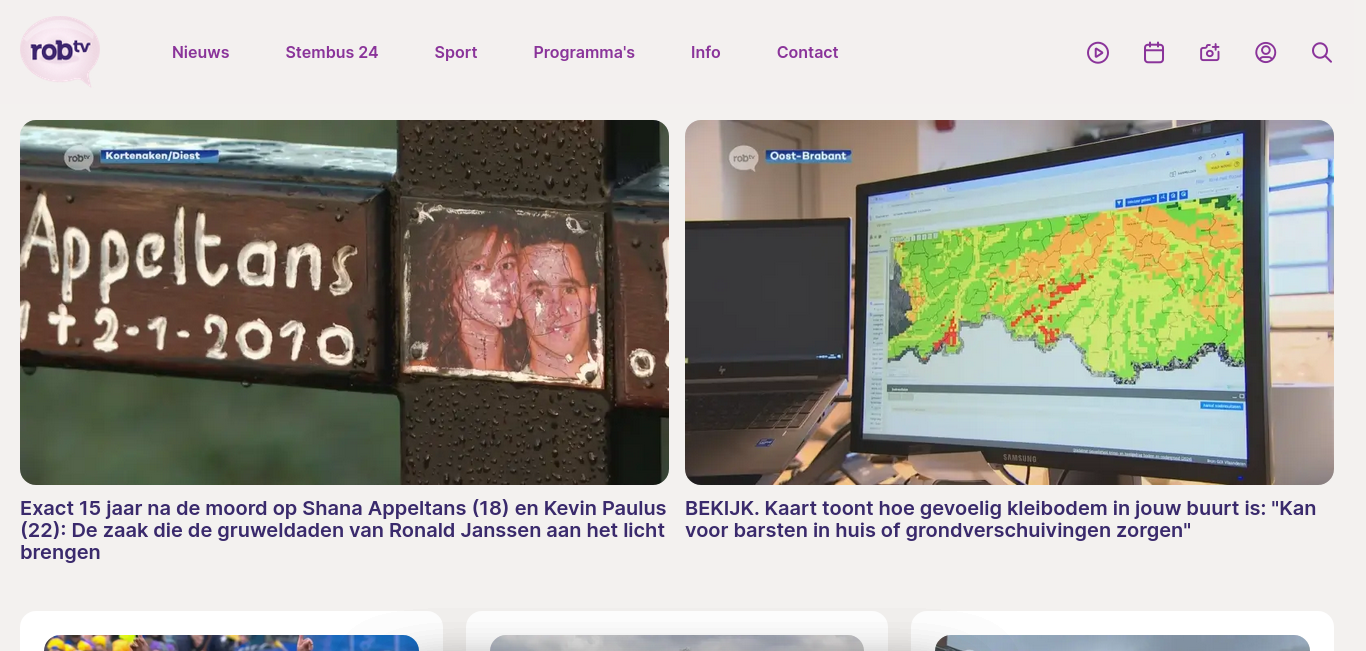Click the camera submit-photo icon
The height and width of the screenshot is (651, 1366).
[x=1210, y=53]
